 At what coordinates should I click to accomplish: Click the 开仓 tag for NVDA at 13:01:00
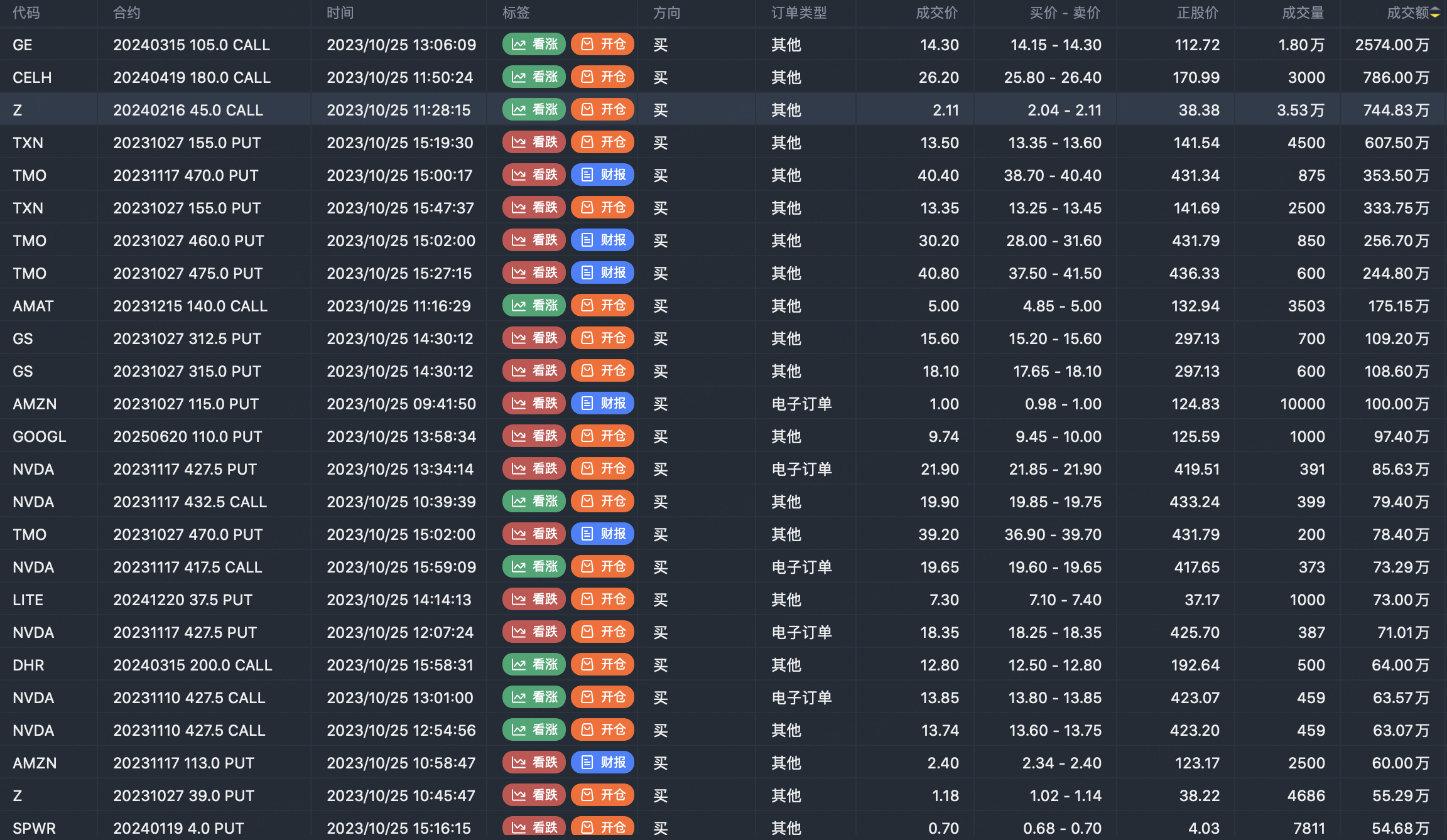coord(603,697)
